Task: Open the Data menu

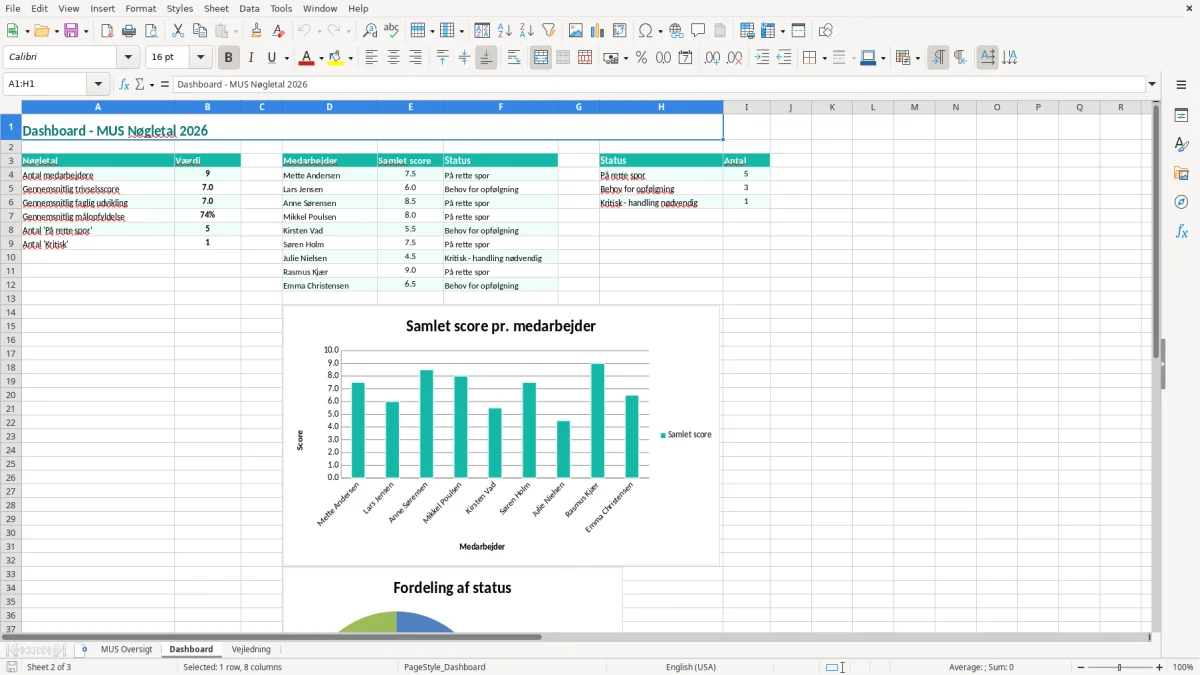Action: click(x=249, y=8)
